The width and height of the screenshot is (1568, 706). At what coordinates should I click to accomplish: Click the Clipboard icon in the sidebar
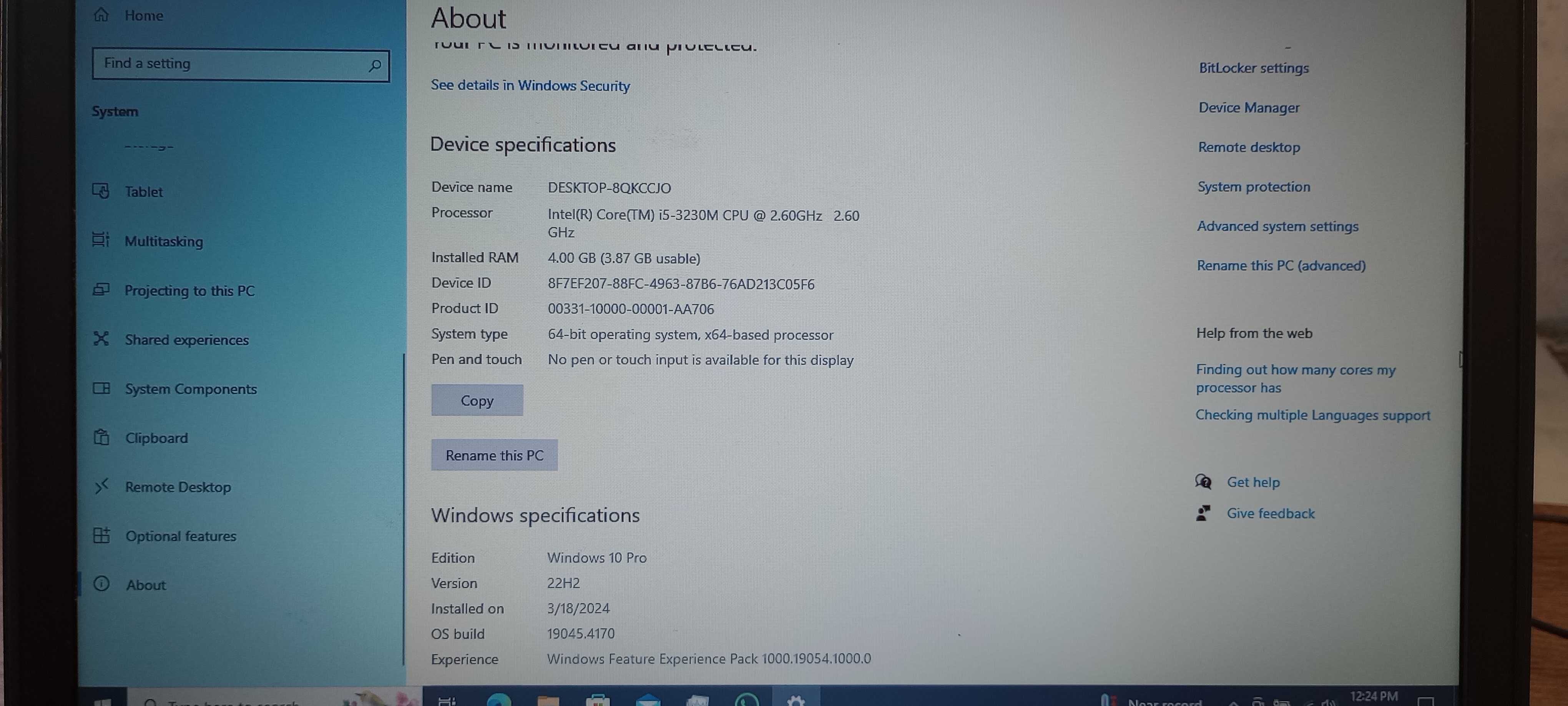[102, 437]
